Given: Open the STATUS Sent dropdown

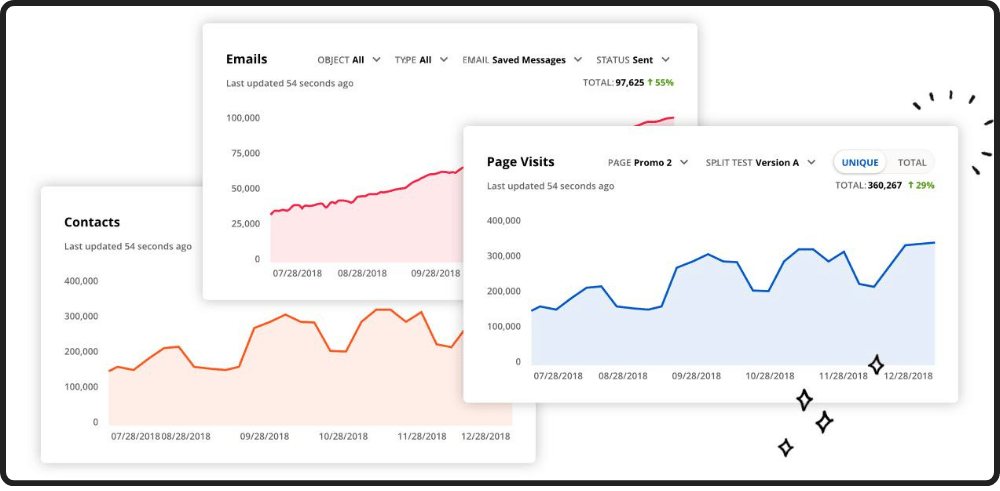Looking at the screenshot, I should 633,60.
